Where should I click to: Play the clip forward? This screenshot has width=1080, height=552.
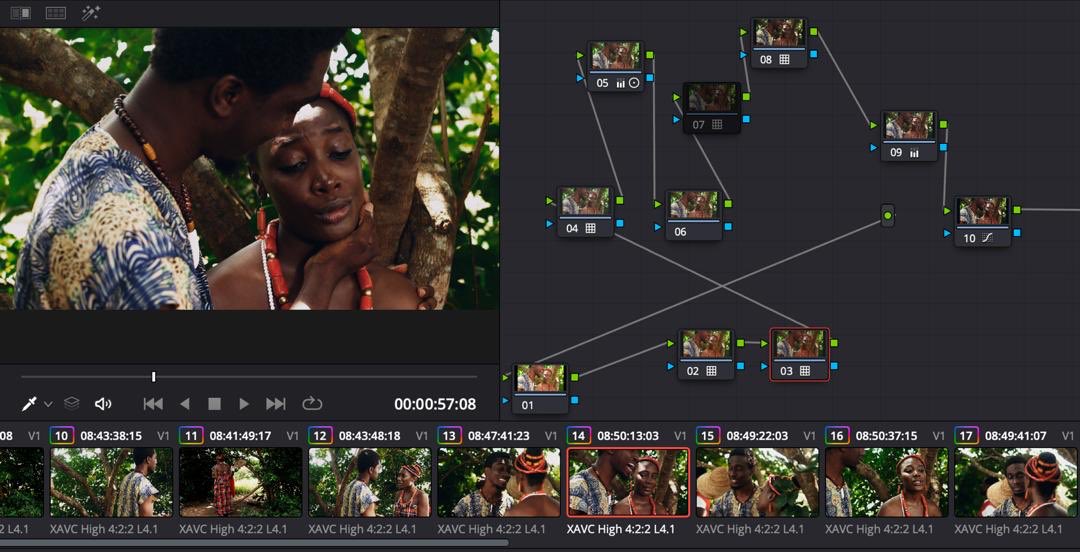coord(244,404)
